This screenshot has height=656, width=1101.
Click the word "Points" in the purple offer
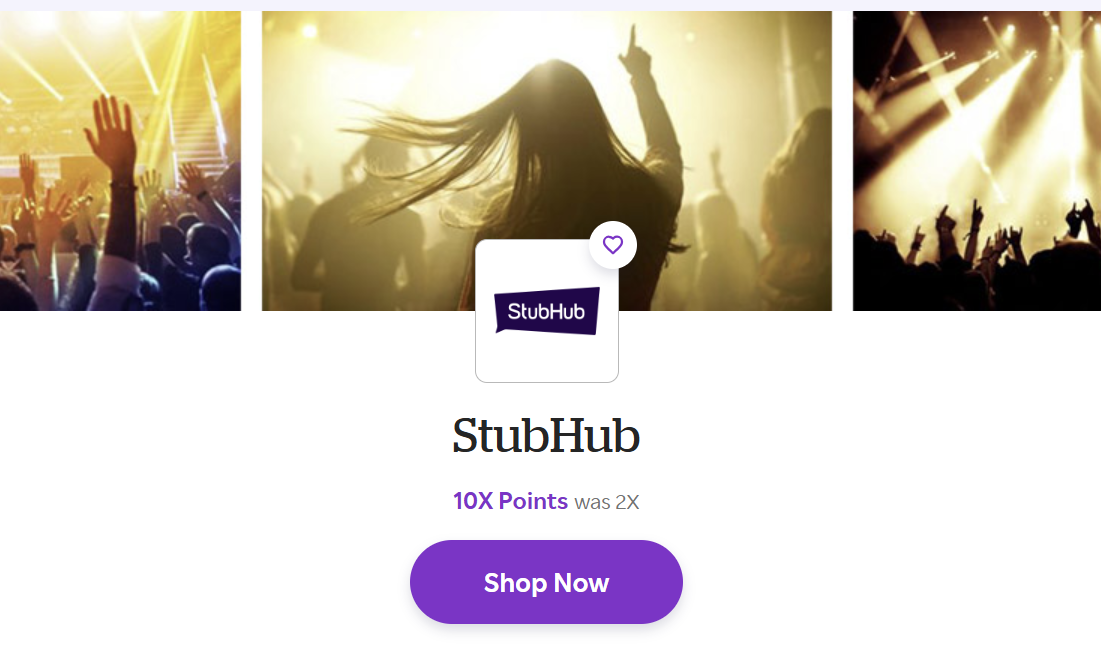coord(533,501)
